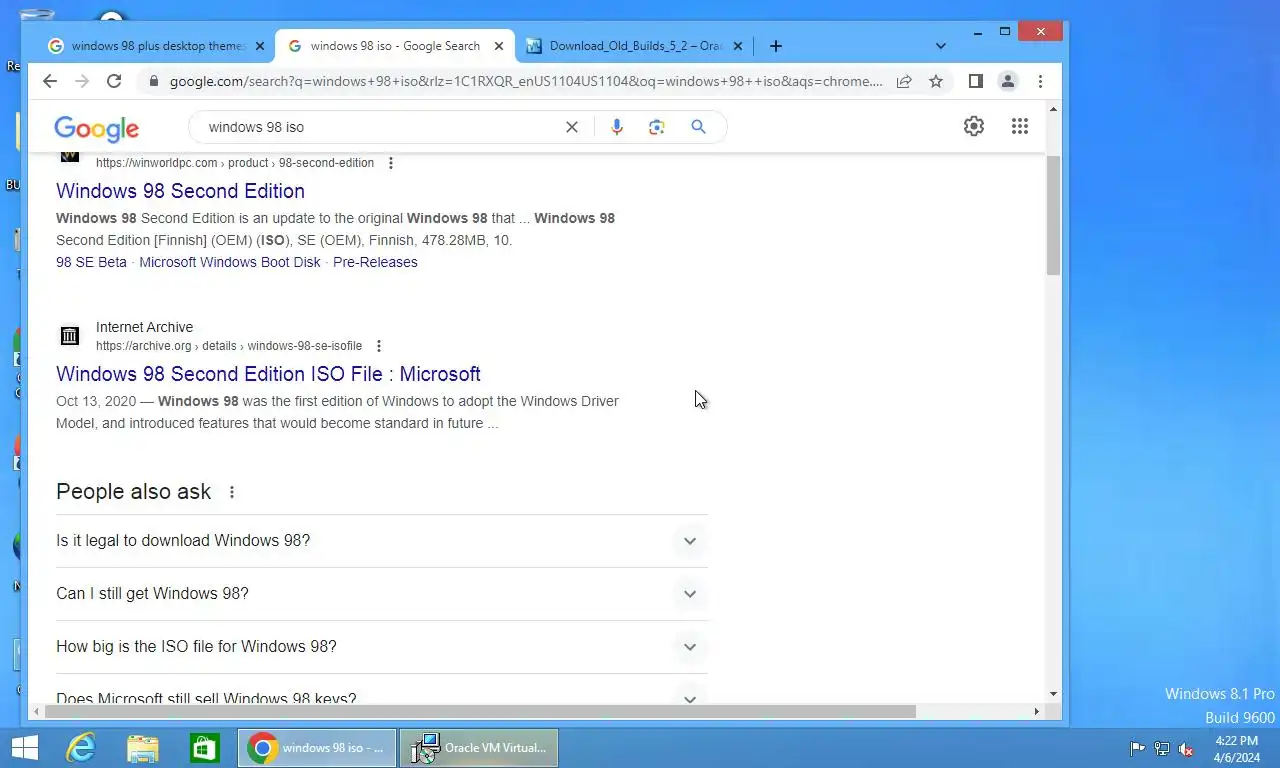Click the muted volume tray icon
1280x768 pixels.
point(1186,748)
